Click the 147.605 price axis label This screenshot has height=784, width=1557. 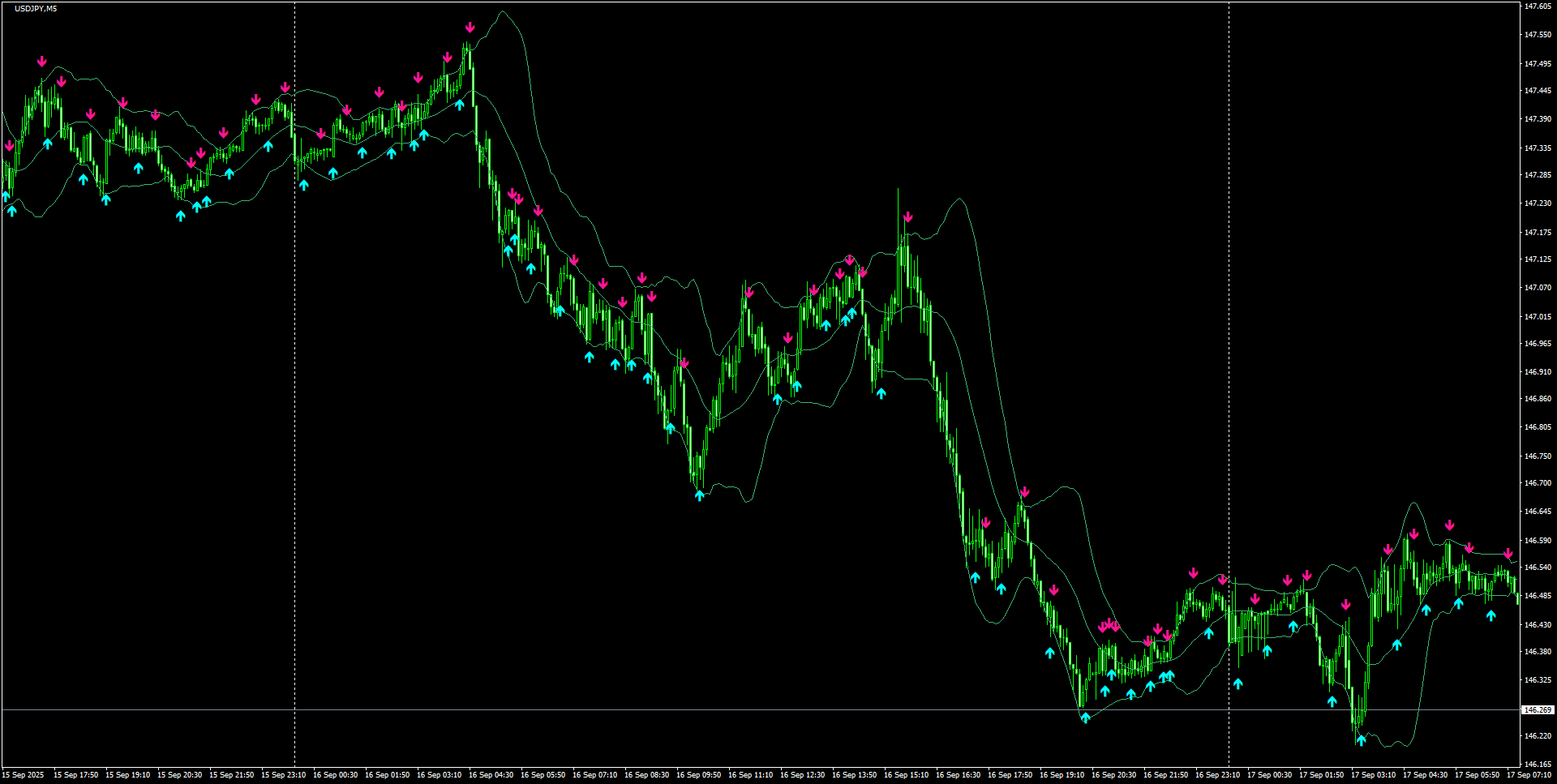pos(1538,6)
